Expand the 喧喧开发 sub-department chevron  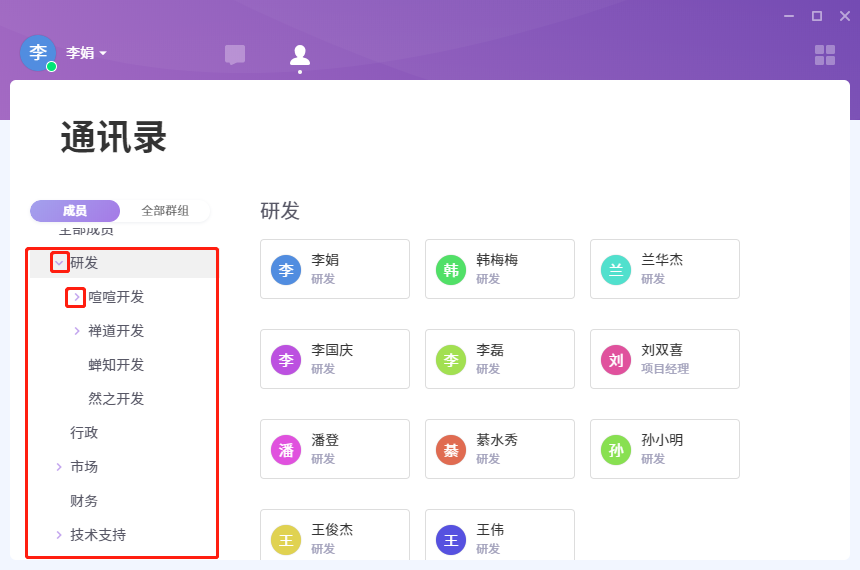(x=76, y=297)
